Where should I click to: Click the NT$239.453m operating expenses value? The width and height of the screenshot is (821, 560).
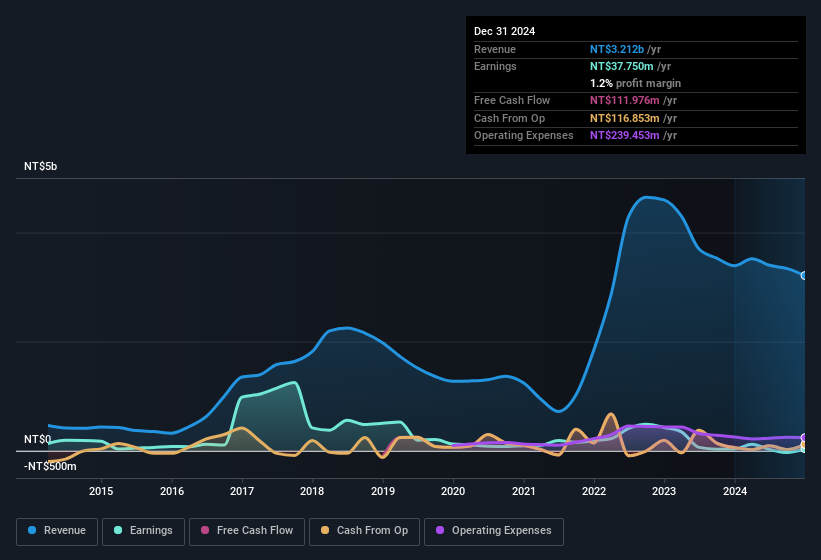pyautogui.click(x=625, y=136)
